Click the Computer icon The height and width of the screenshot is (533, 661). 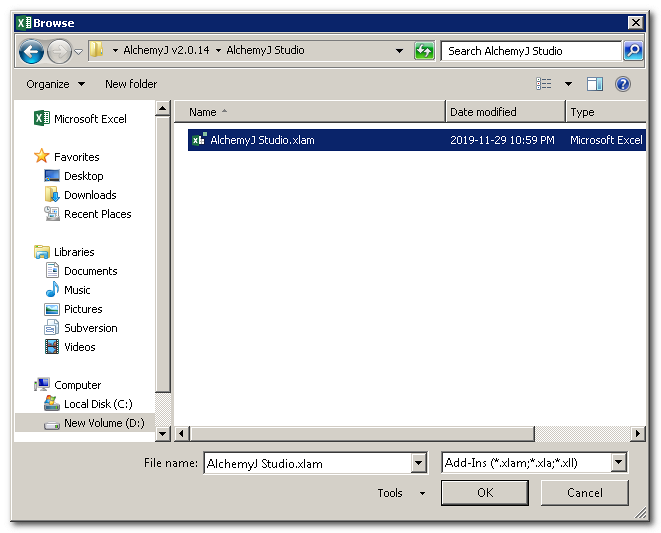click(x=42, y=384)
